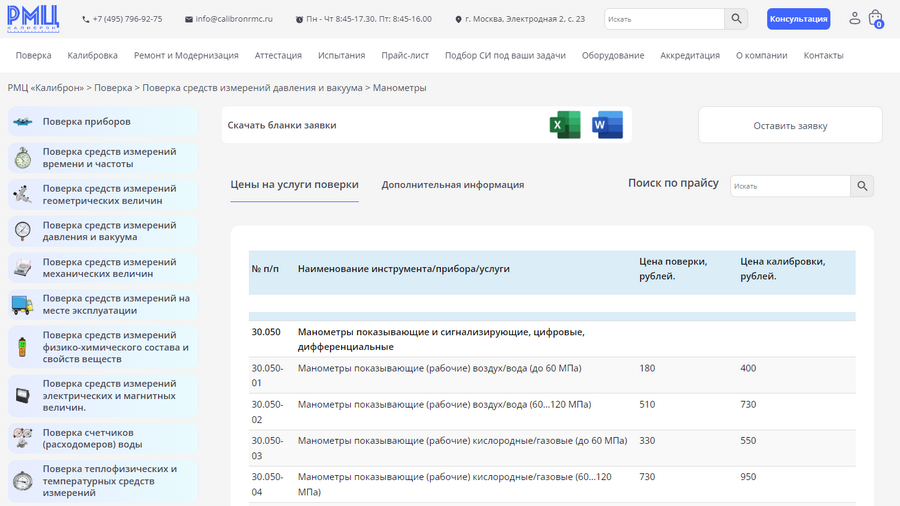This screenshot has width=900, height=506.
Task: Switch to Дополнительная информация tab
Action: coord(452,185)
